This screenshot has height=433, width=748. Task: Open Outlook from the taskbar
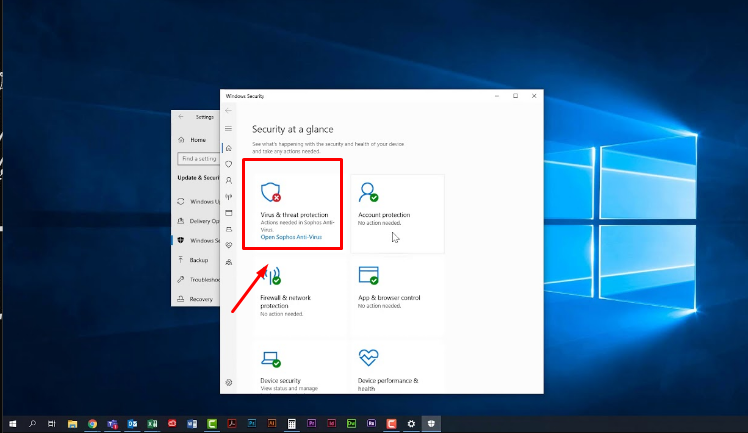(x=132, y=423)
